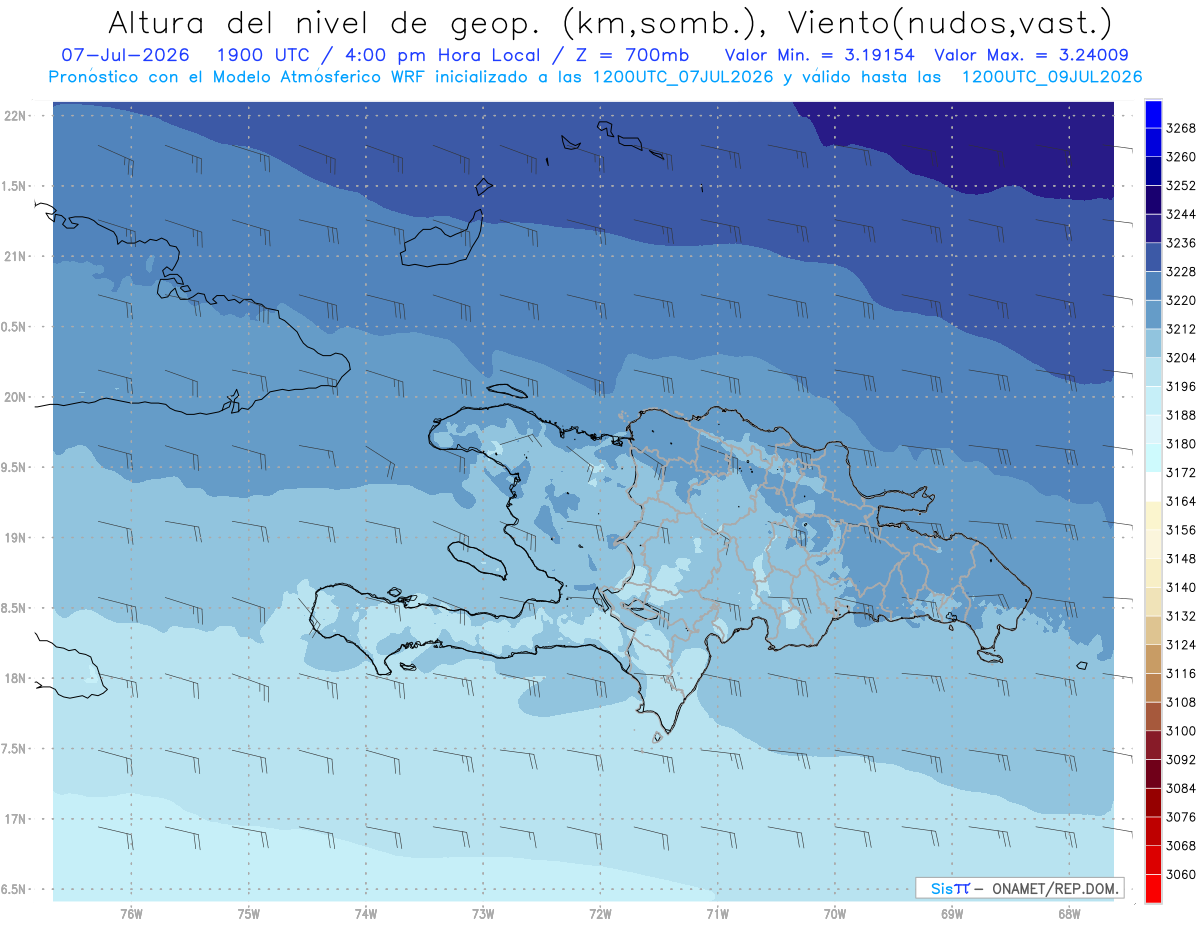Click the '76W' longitude label

pyautogui.click(x=131, y=914)
